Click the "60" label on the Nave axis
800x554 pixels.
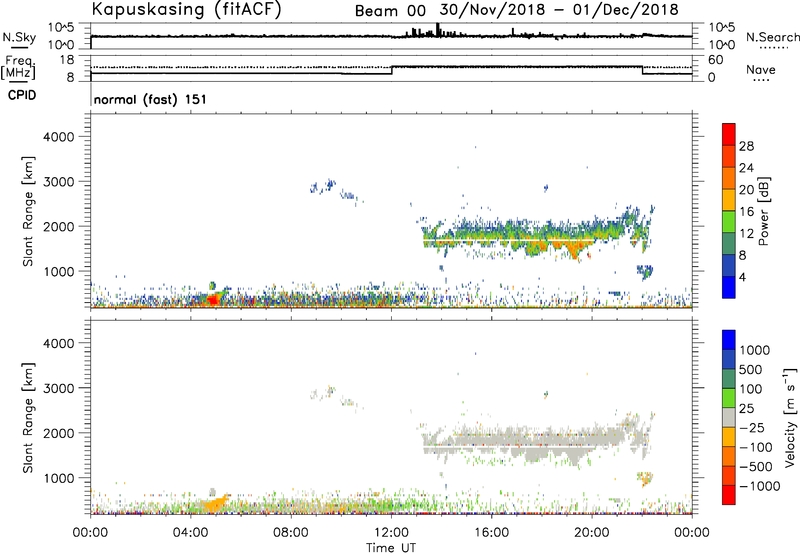(716, 60)
